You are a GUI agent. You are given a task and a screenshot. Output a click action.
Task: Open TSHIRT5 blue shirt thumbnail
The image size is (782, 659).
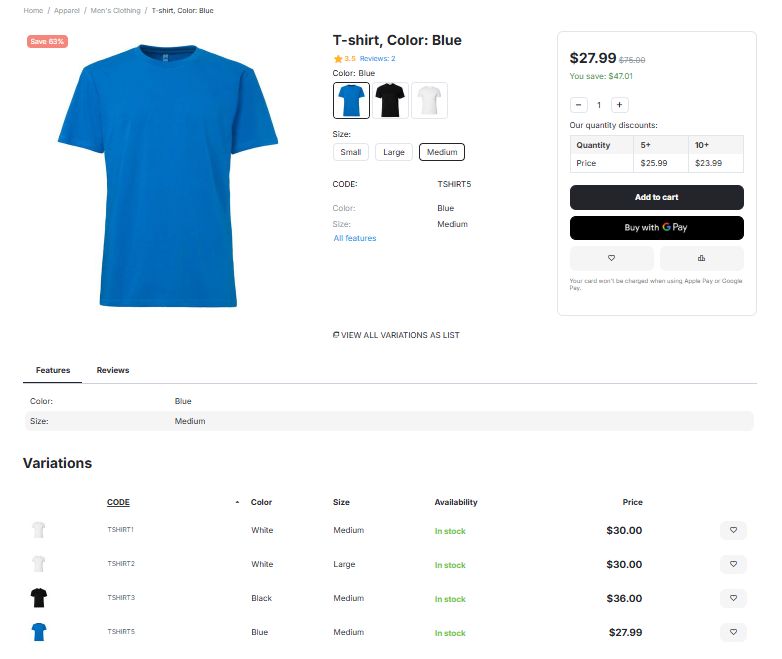pos(39,632)
